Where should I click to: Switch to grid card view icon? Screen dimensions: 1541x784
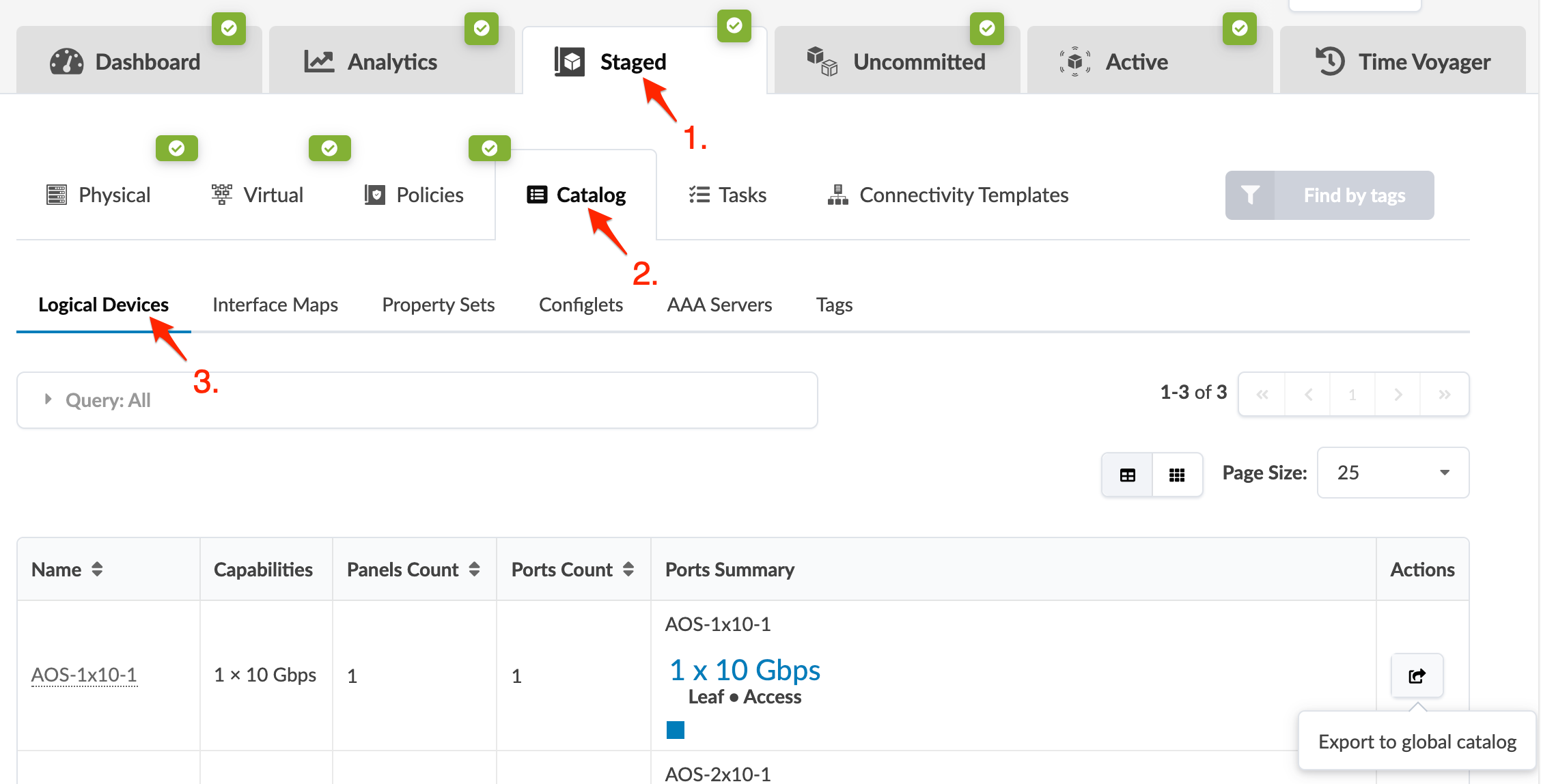1176,475
